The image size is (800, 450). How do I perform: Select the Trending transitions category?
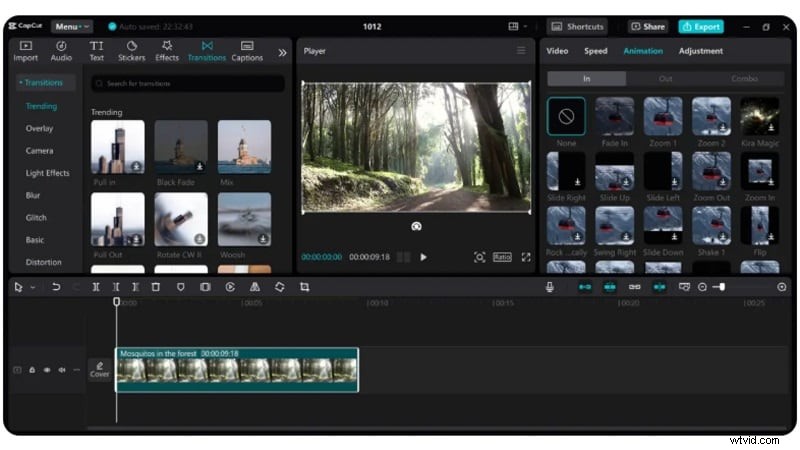41,106
